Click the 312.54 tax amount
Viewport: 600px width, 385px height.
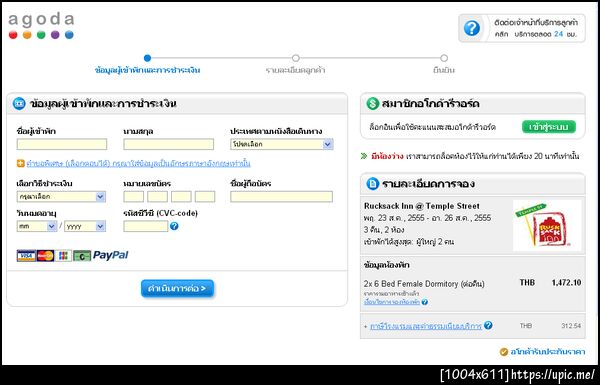point(571,326)
